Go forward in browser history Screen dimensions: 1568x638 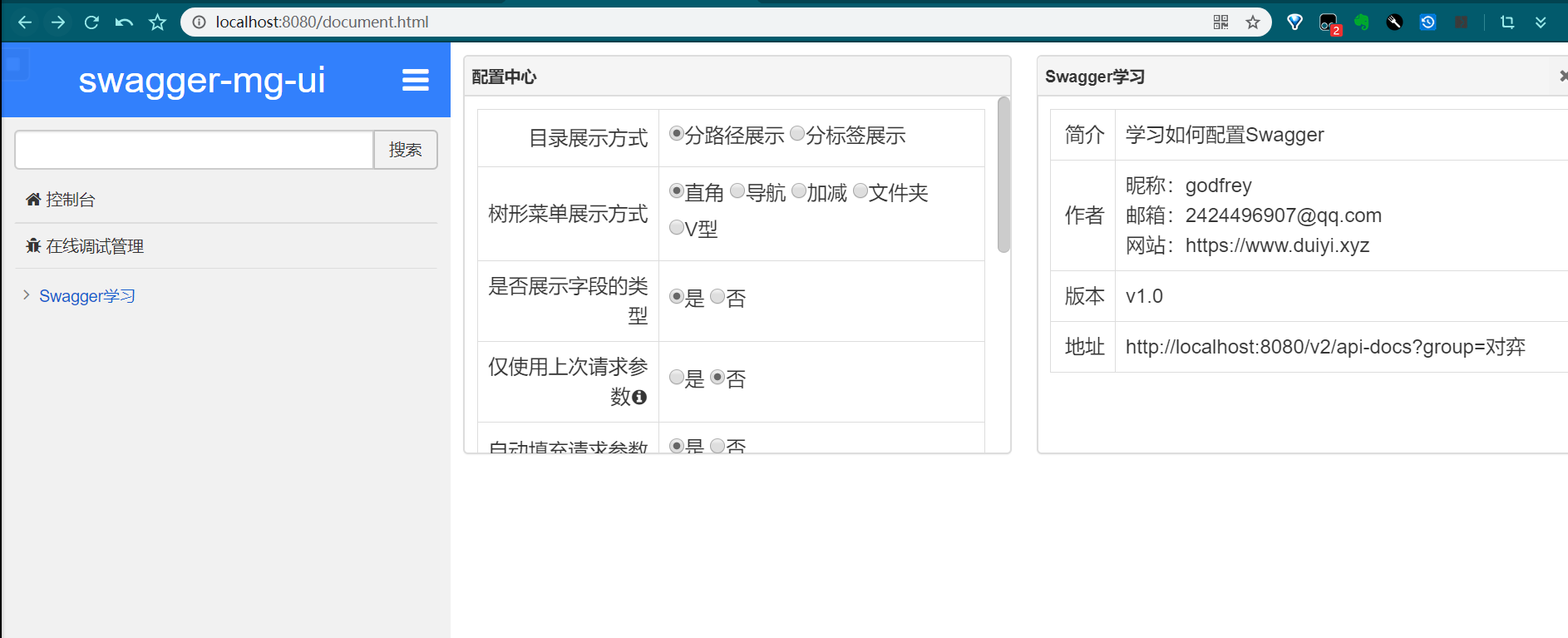[x=58, y=22]
